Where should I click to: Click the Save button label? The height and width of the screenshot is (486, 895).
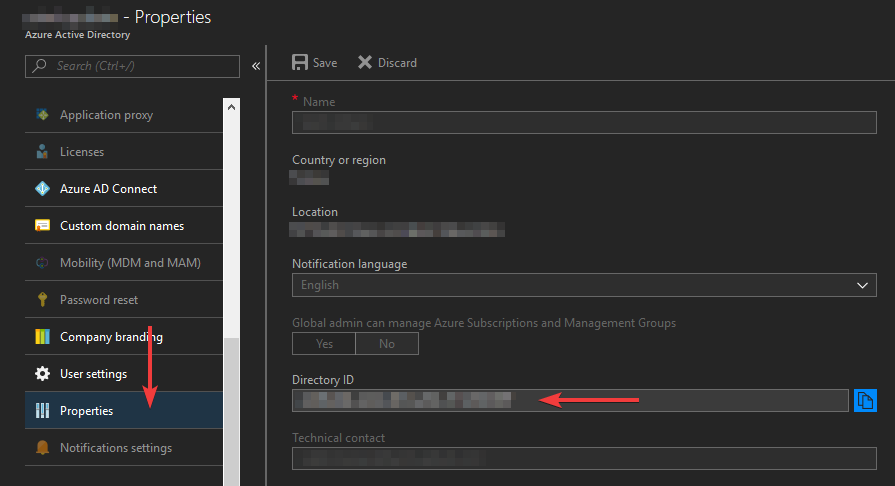(x=325, y=63)
